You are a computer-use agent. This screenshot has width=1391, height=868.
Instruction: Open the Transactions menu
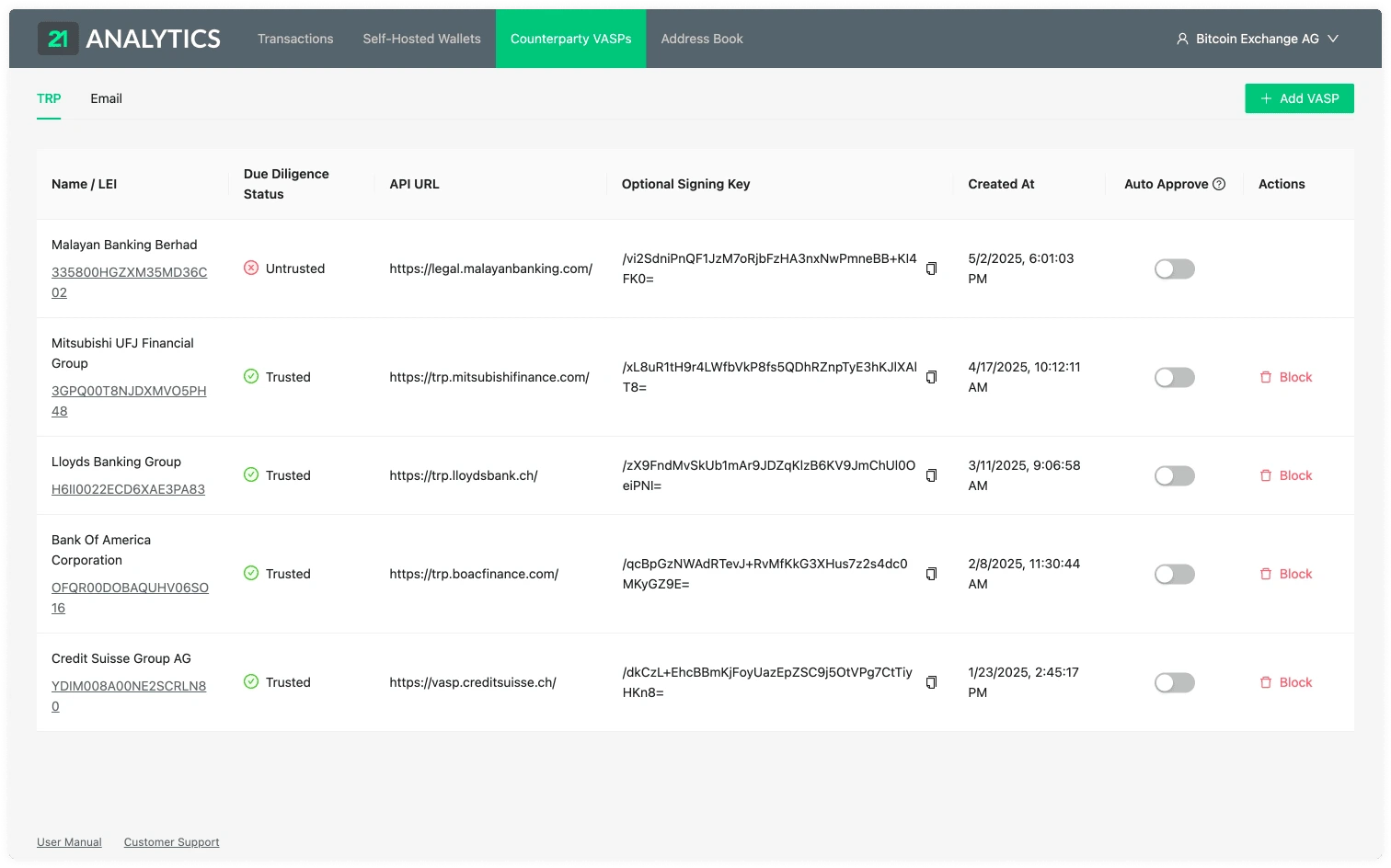point(295,39)
